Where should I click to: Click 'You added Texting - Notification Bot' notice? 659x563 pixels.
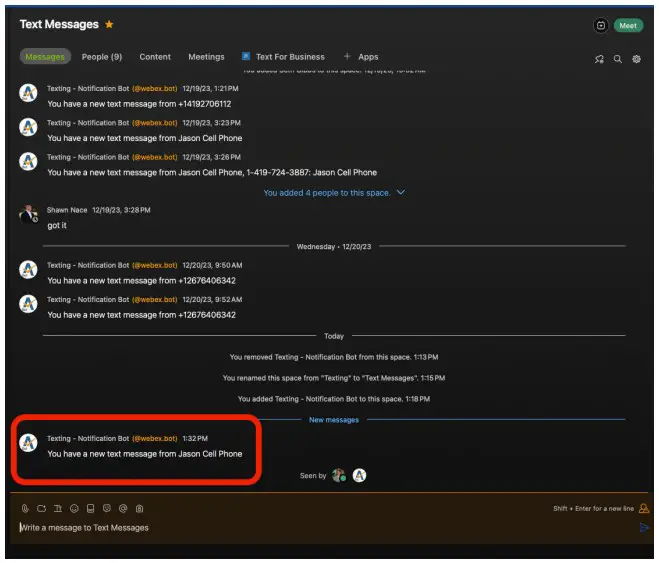click(334, 399)
